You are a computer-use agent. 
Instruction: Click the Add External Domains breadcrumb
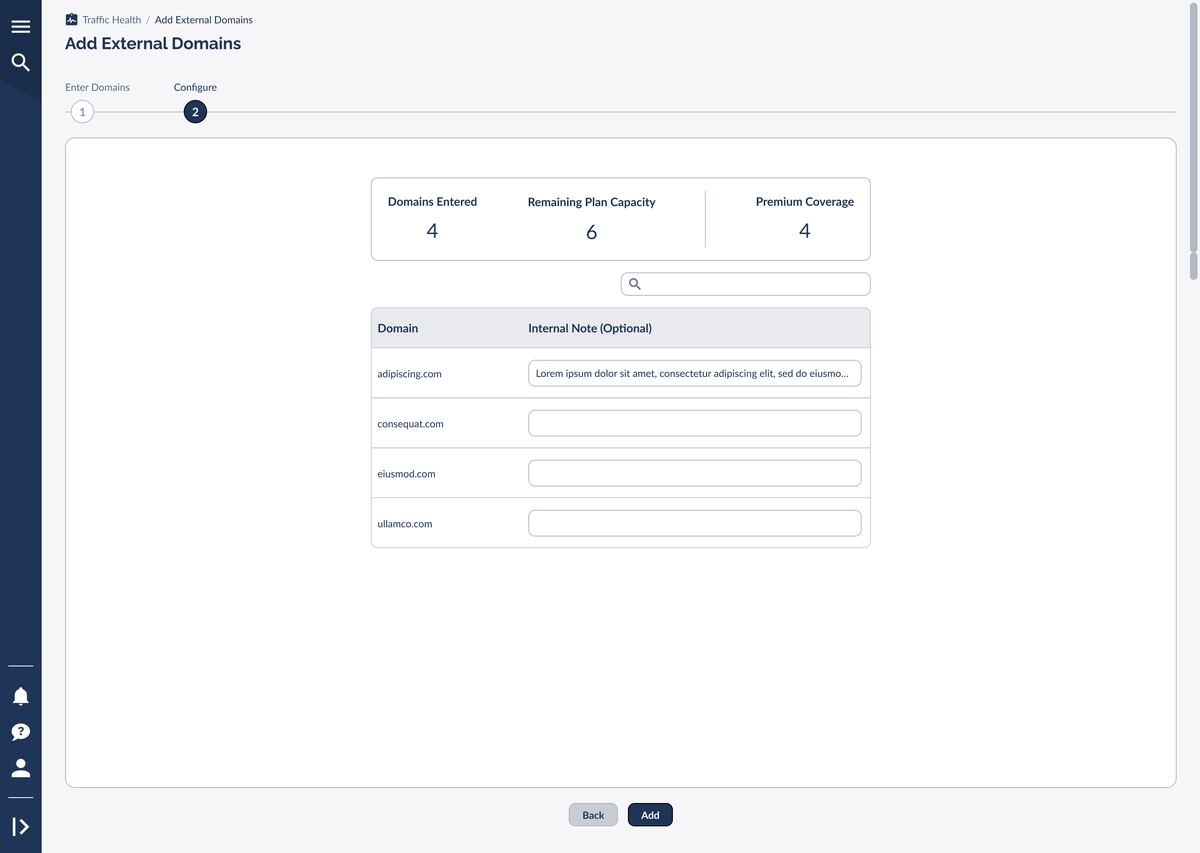pyautogui.click(x=204, y=20)
